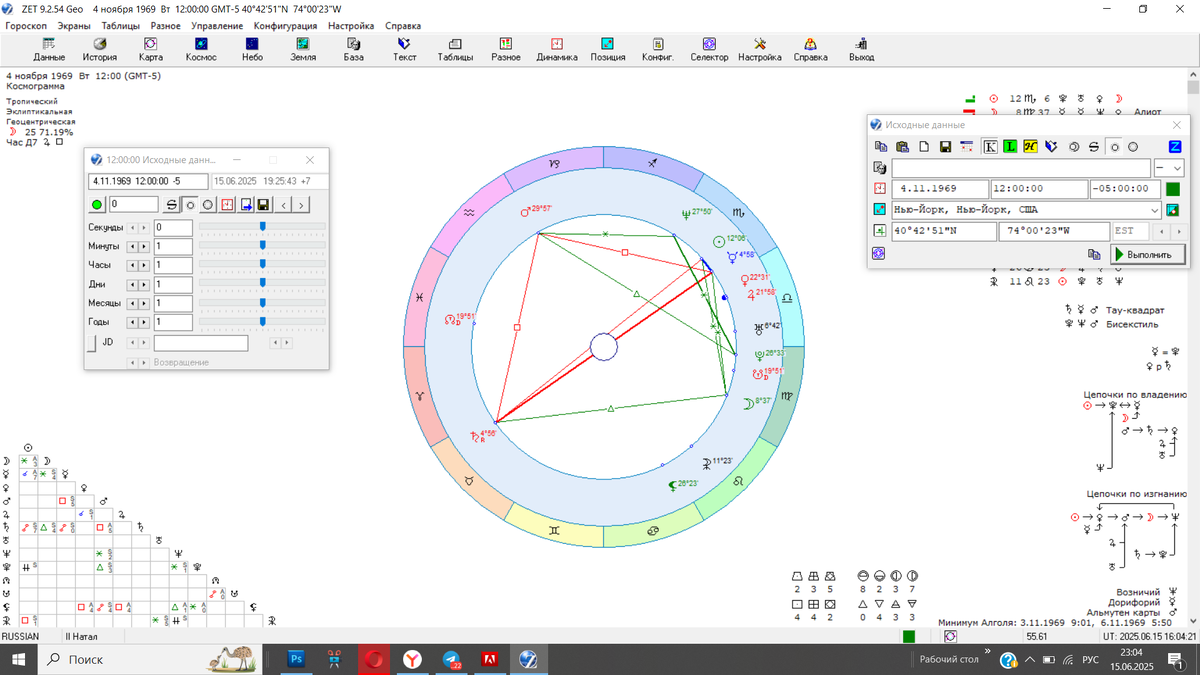This screenshot has width=1200, height=675.
Task: Click the Динамика toolbar icon
Action: coord(557,50)
